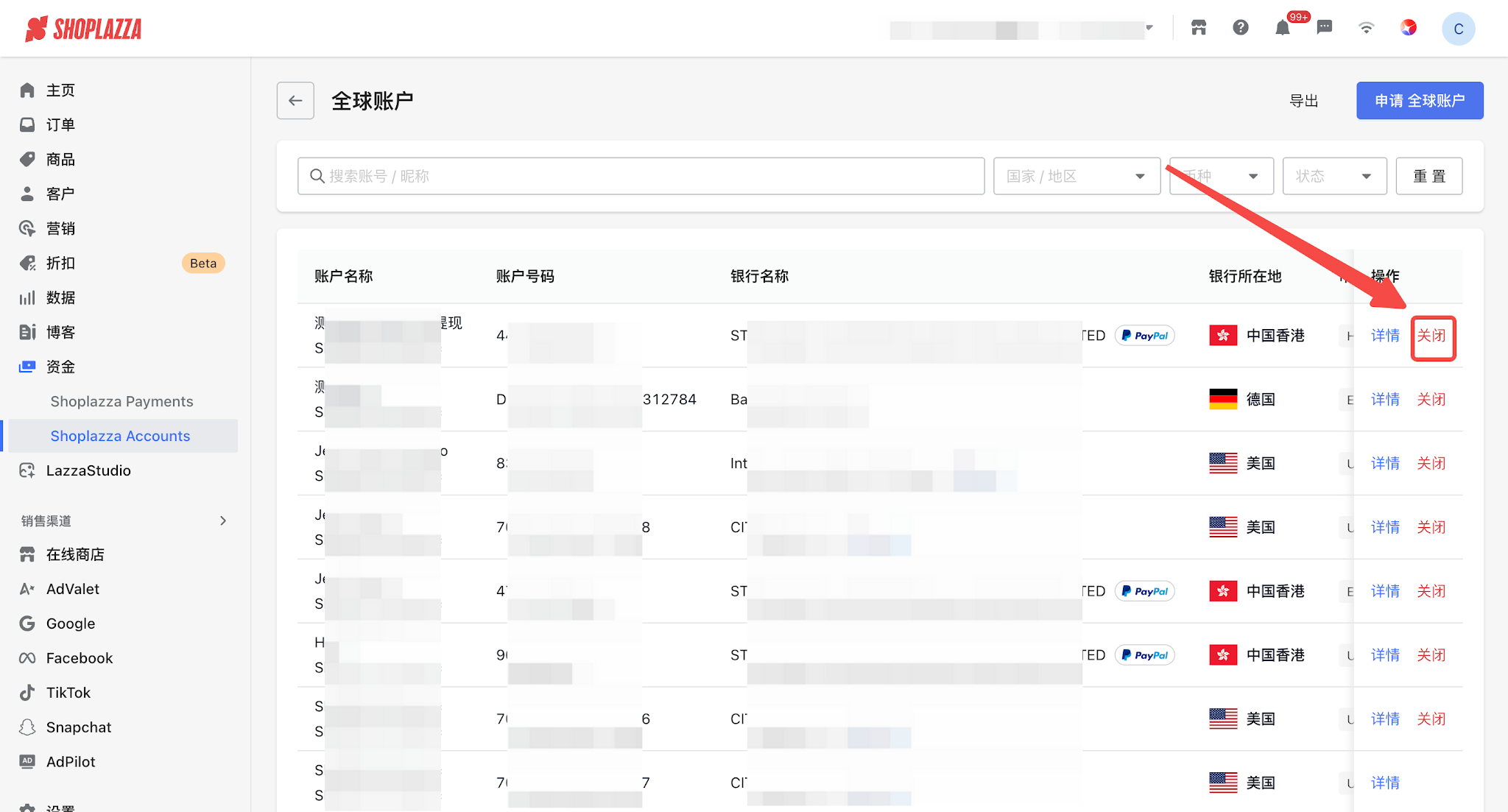Click the 订单 orders icon in sidebar

pyautogui.click(x=27, y=124)
